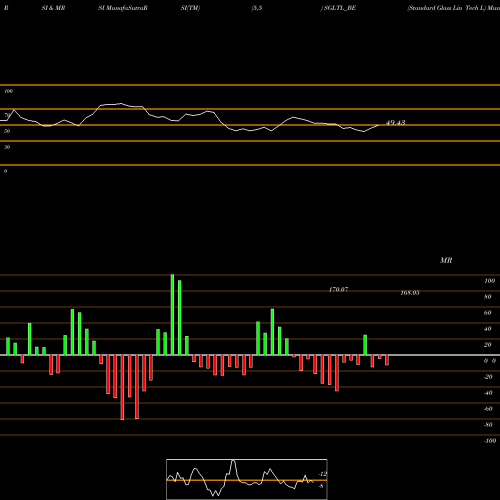The image size is (500, 500).
Task: Click the 70 level label on RSI axis
Action: (x=7, y=115)
